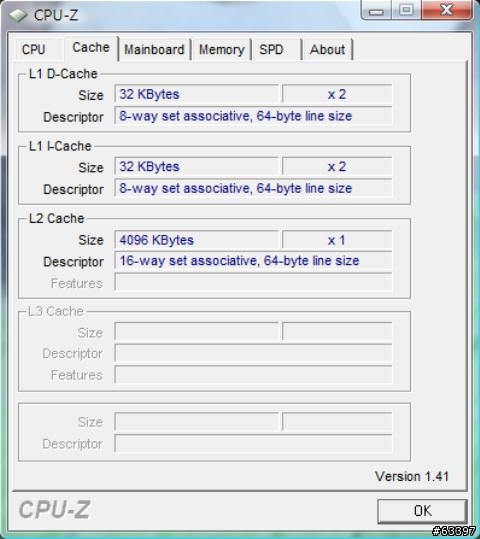480x539 pixels.
Task: Maximize the CPU-Z window
Action: click(406, 10)
